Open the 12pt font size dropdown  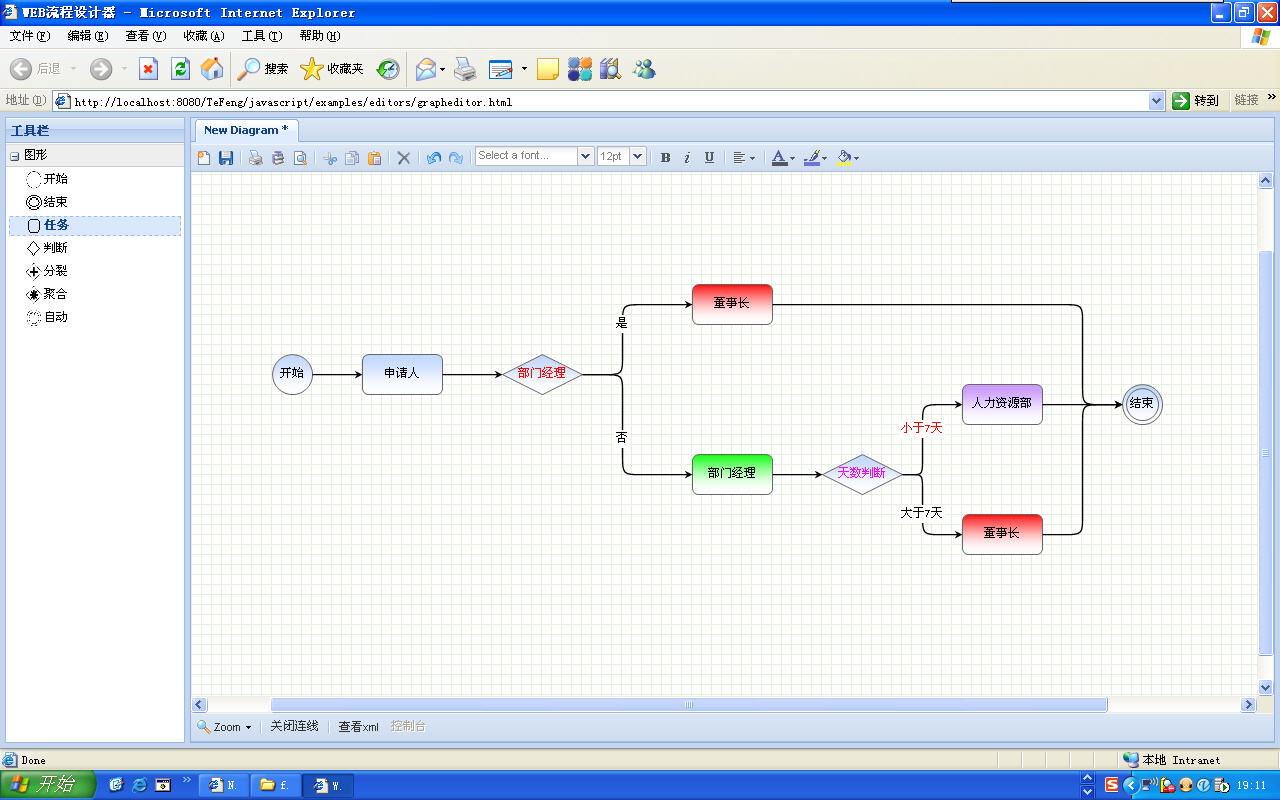point(637,155)
